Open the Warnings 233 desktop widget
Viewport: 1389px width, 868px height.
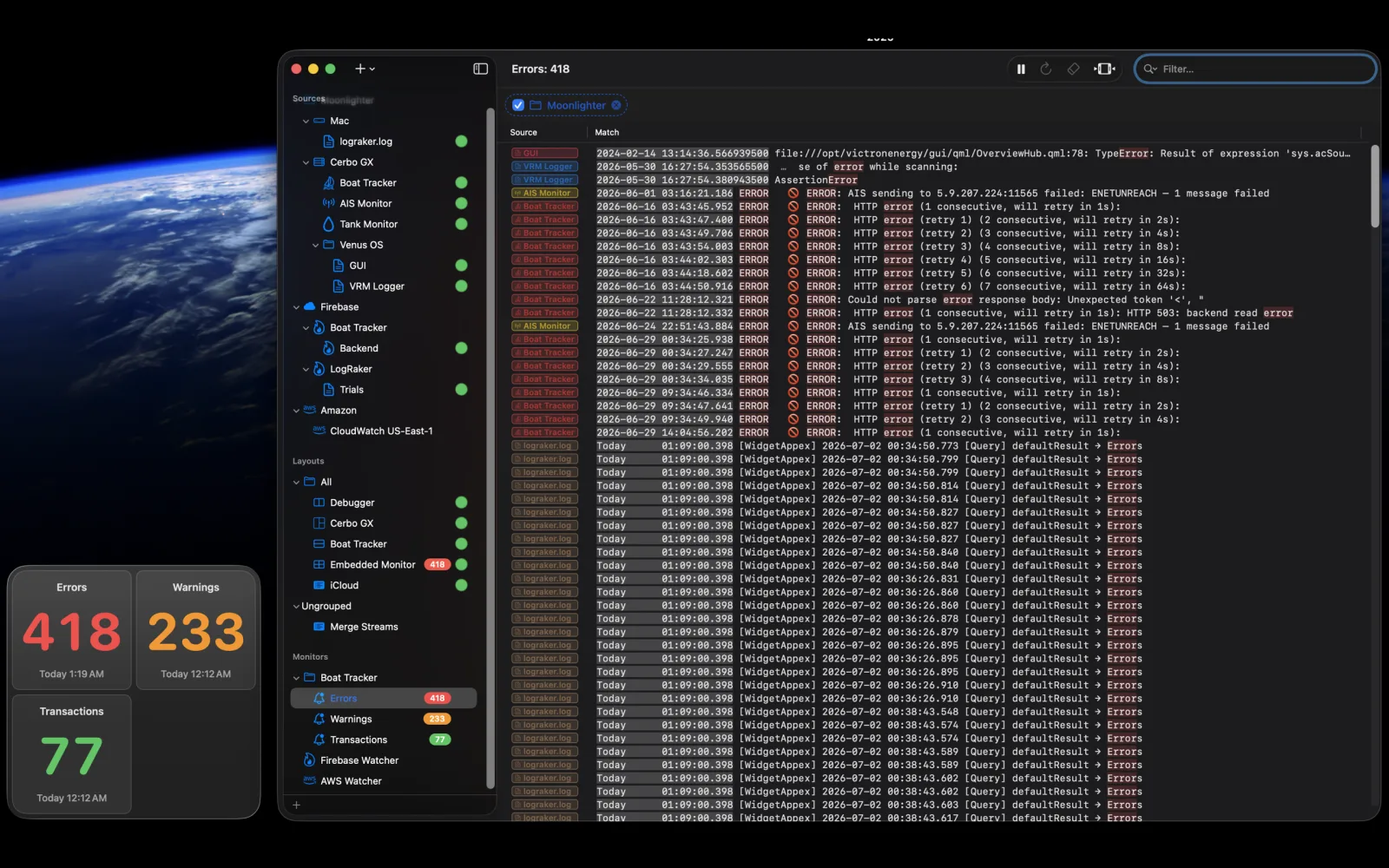(195, 630)
